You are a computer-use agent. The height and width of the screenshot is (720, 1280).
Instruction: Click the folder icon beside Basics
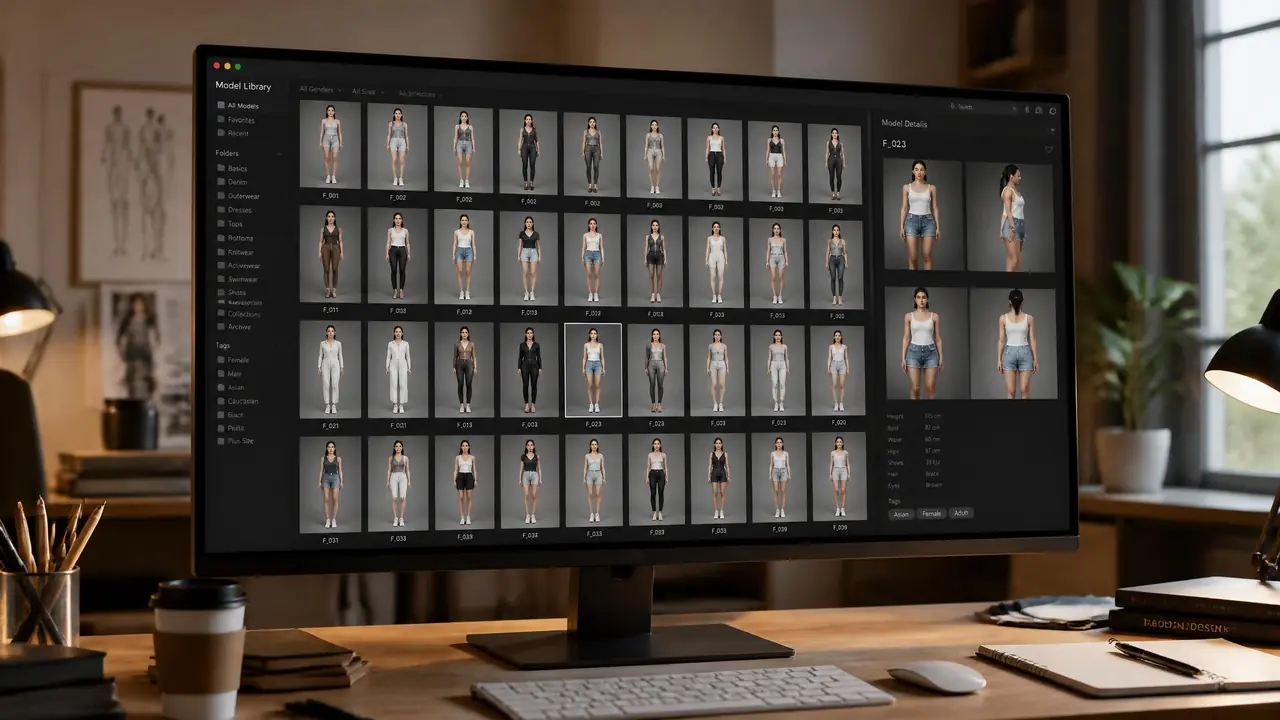coord(221,168)
